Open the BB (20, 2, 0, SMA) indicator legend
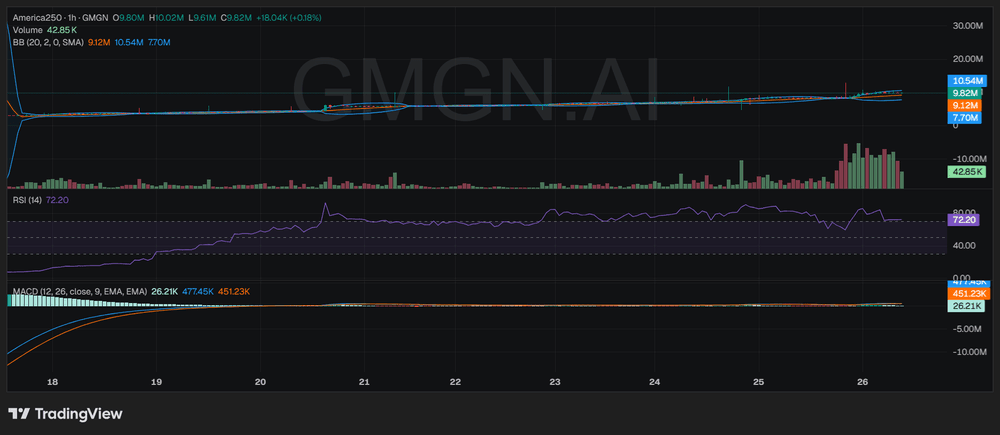1000x435 pixels. point(47,41)
